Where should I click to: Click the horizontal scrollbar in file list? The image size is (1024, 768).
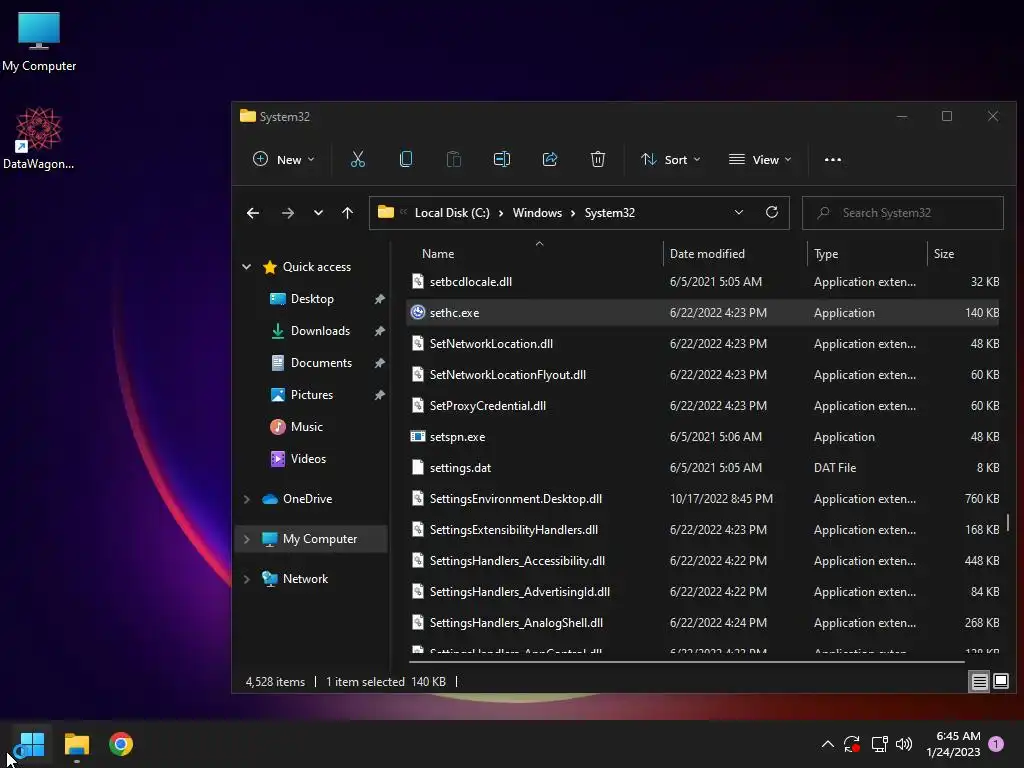pos(686,662)
